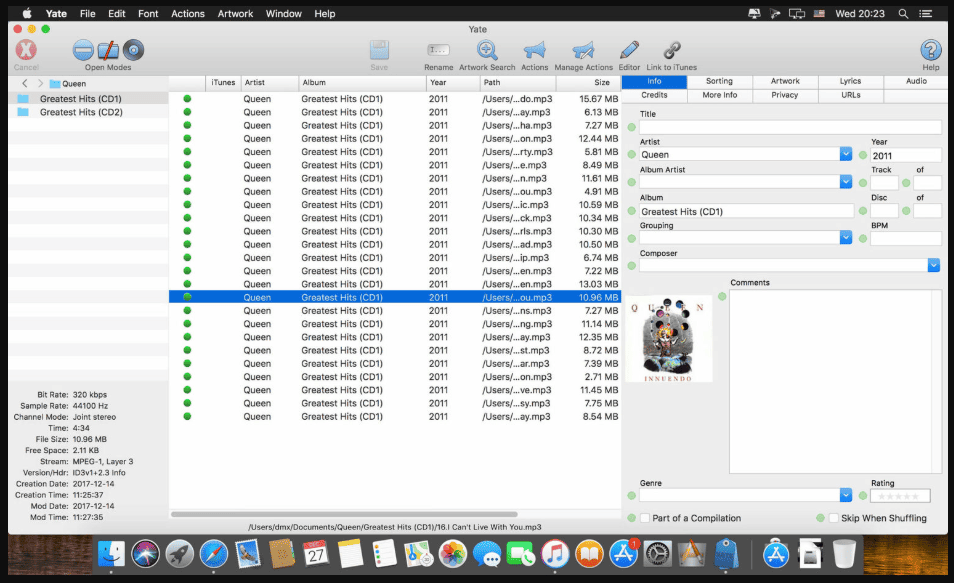Open Safari from the dock

click(214, 554)
